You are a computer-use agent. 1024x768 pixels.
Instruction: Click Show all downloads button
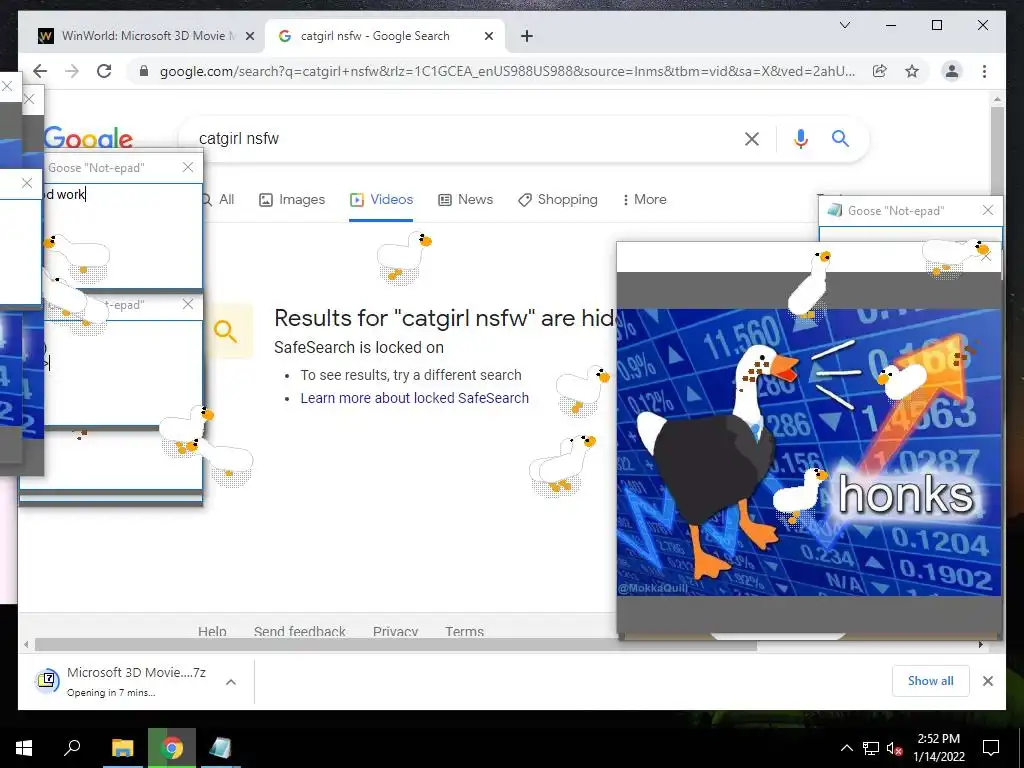click(x=931, y=681)
